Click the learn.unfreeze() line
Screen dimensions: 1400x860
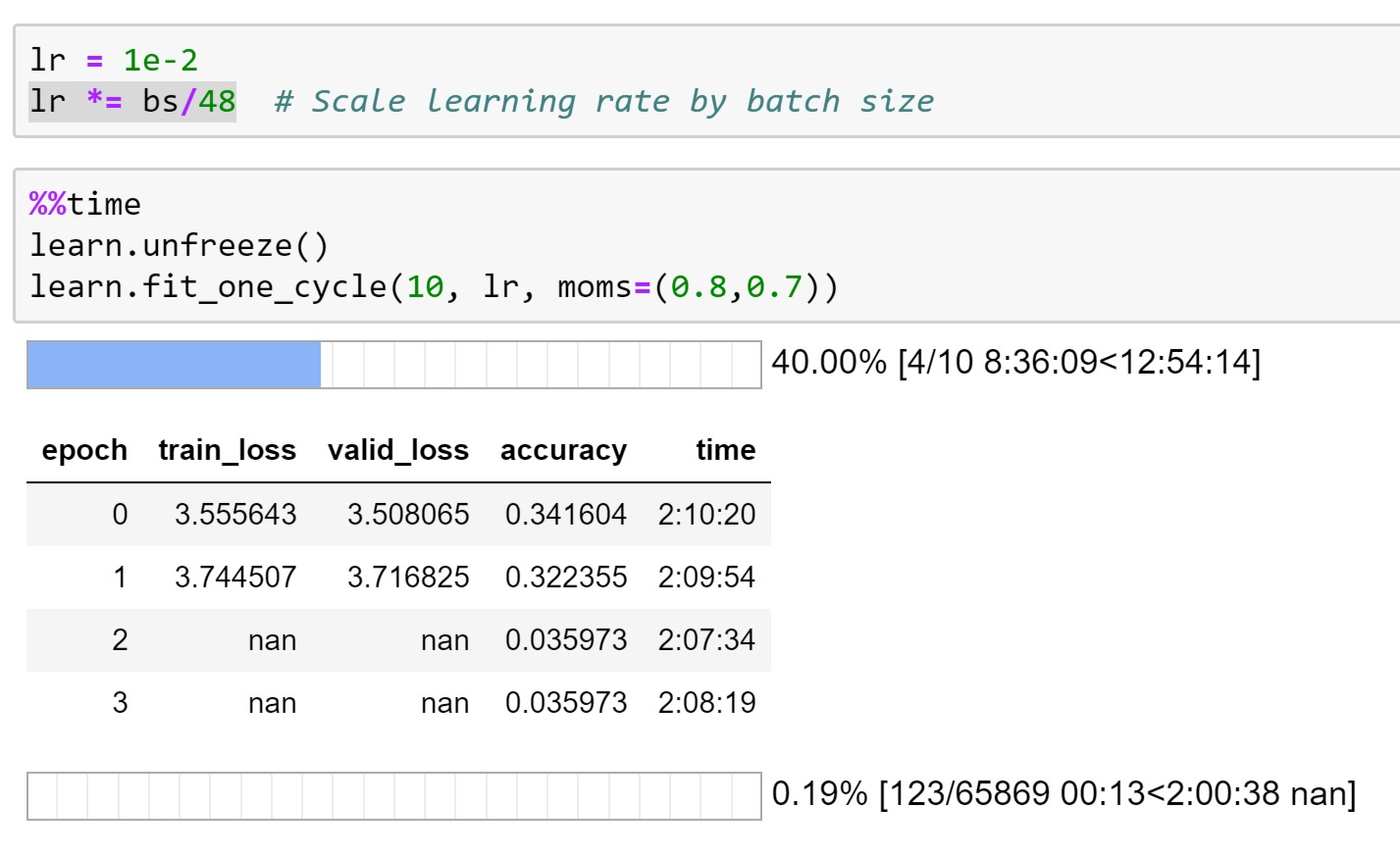point(179,245)
